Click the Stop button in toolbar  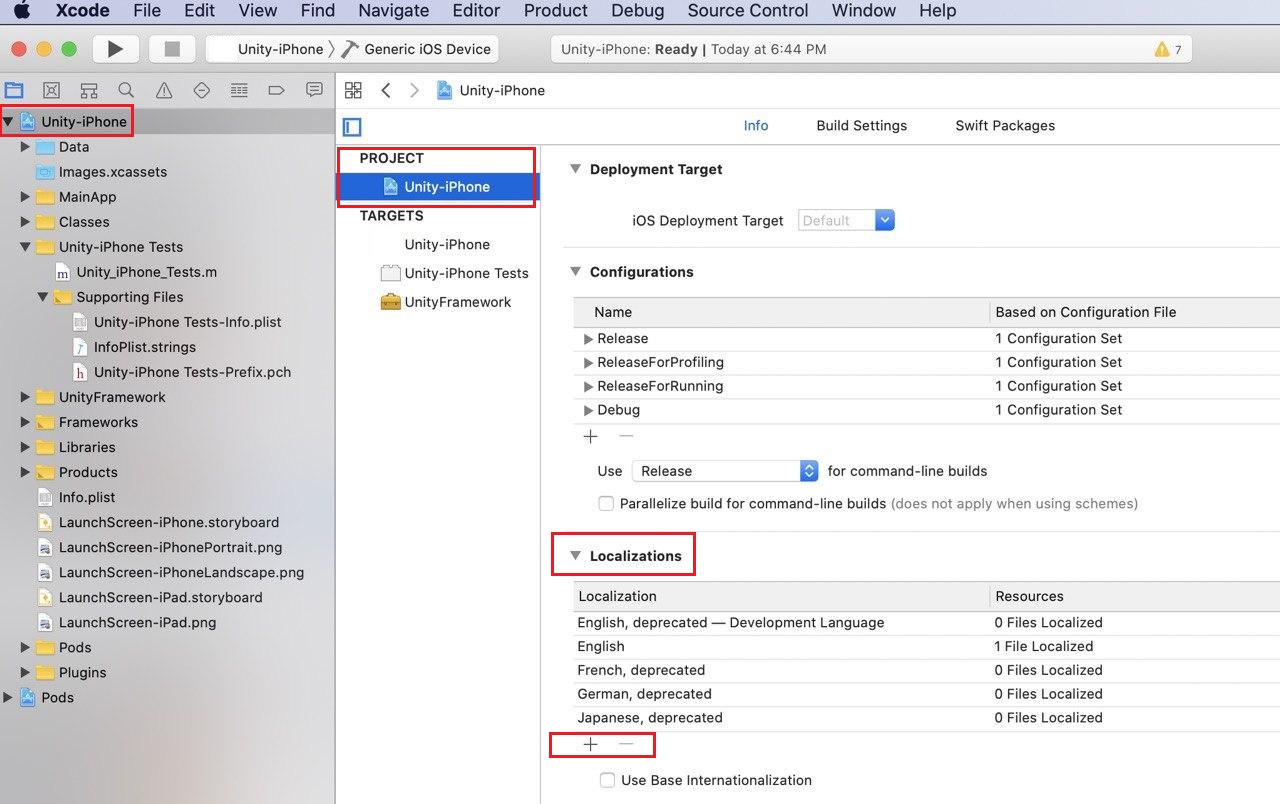(x=172, y=49)
